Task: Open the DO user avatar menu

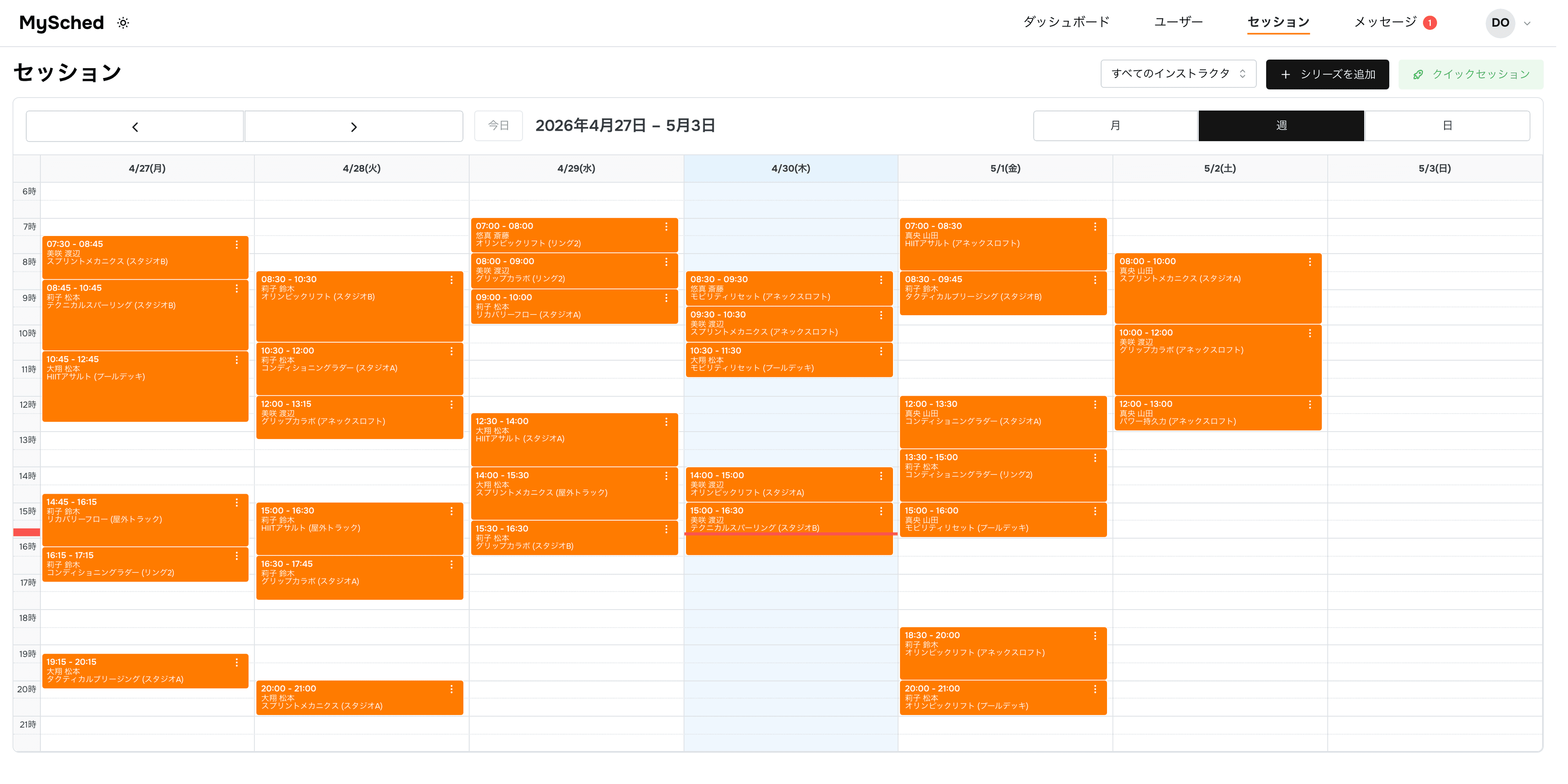Action: (x=1500, y=23)
